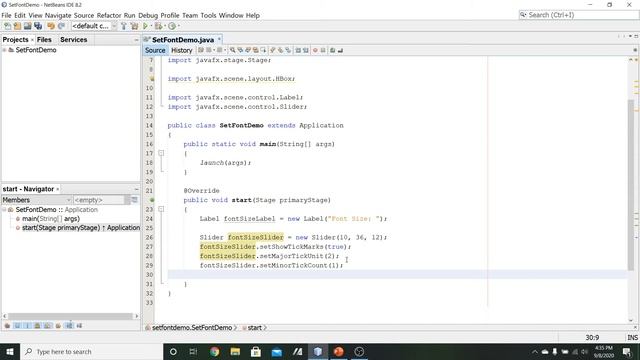Click the New File toolbar icon

coord(7,26)
